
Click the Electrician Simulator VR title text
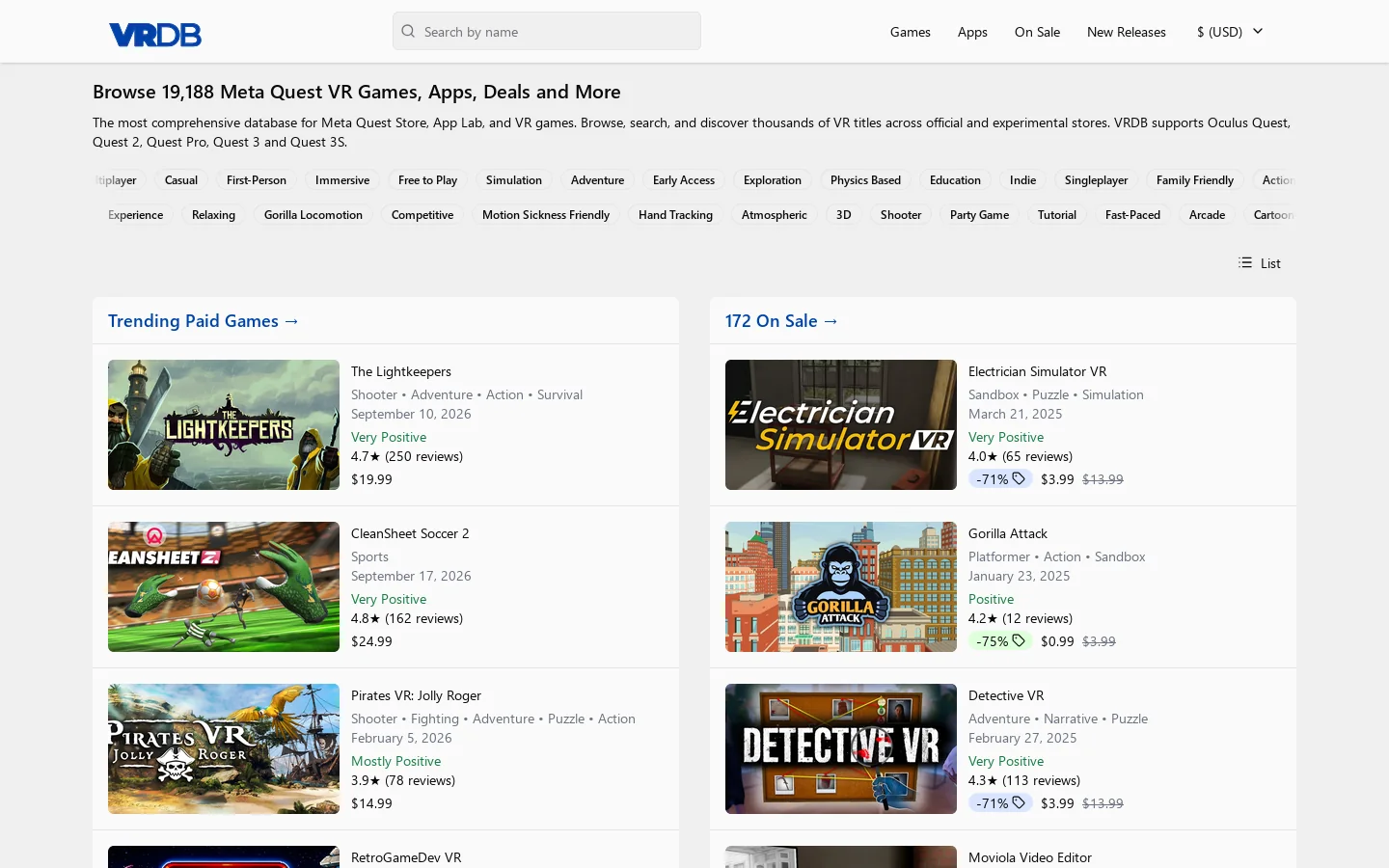coord(1037,371)
